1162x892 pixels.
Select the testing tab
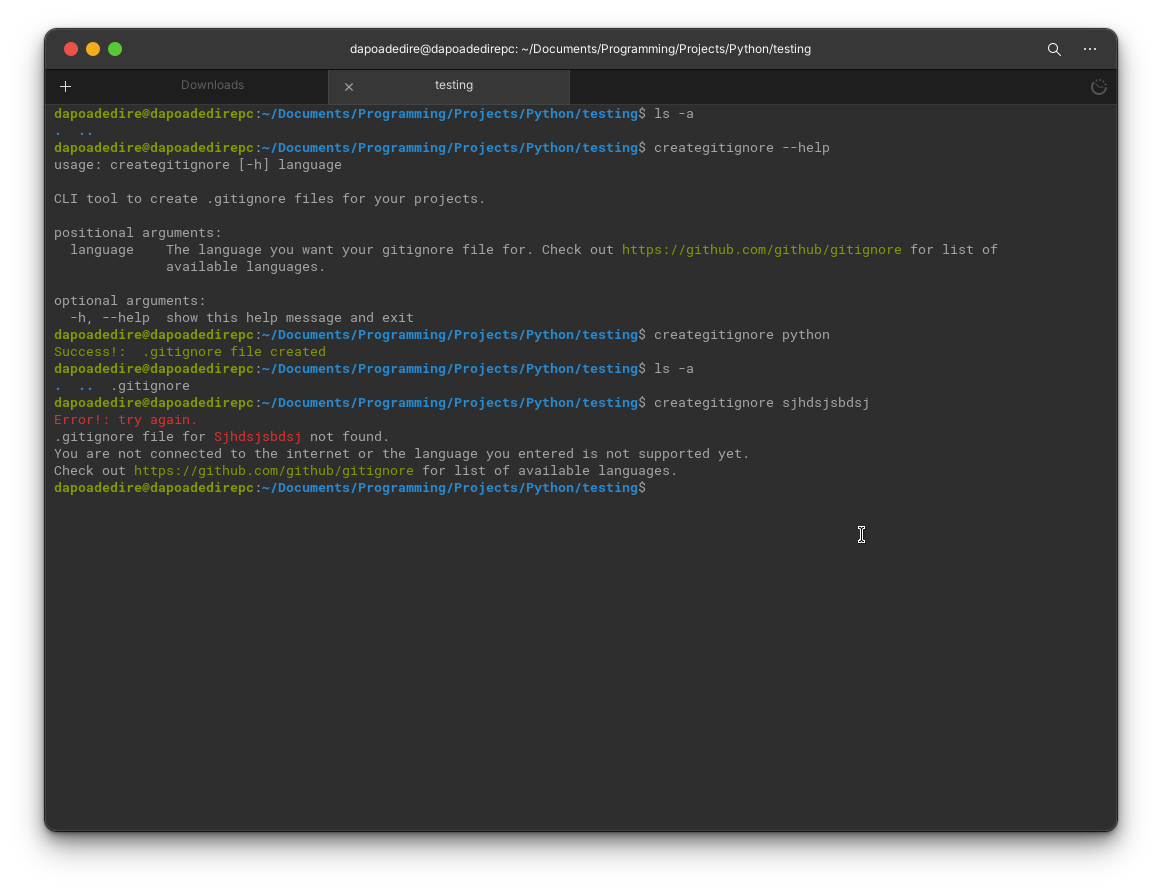coord(453,86)
